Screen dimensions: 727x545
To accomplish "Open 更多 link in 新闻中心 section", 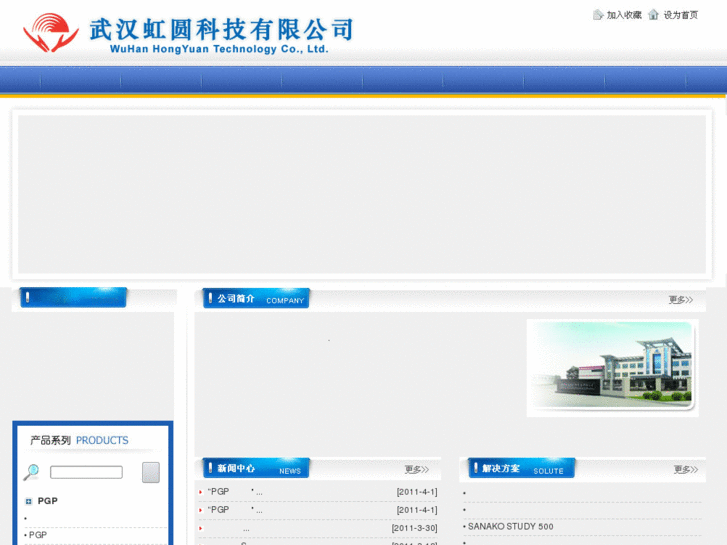I will [416, 469].
